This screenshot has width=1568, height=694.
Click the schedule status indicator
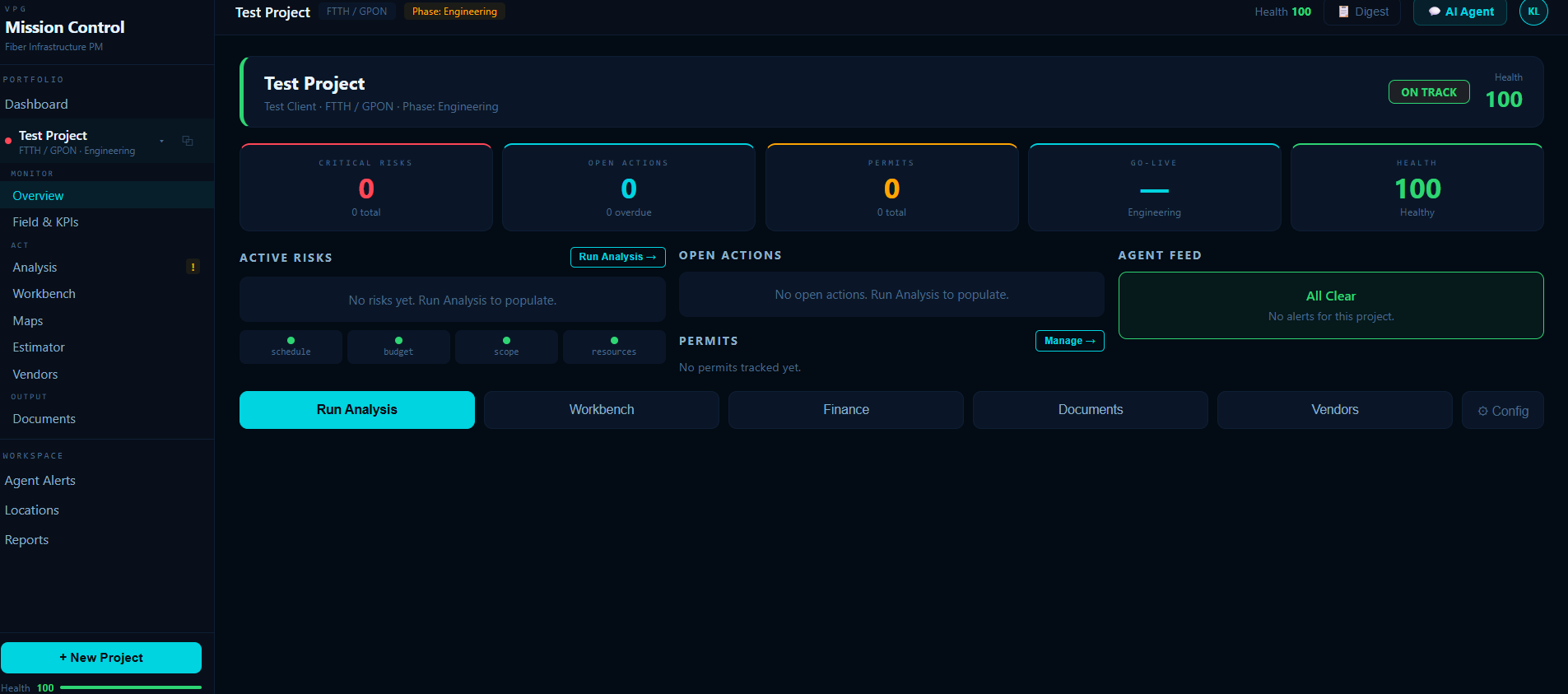click(291, 347)
